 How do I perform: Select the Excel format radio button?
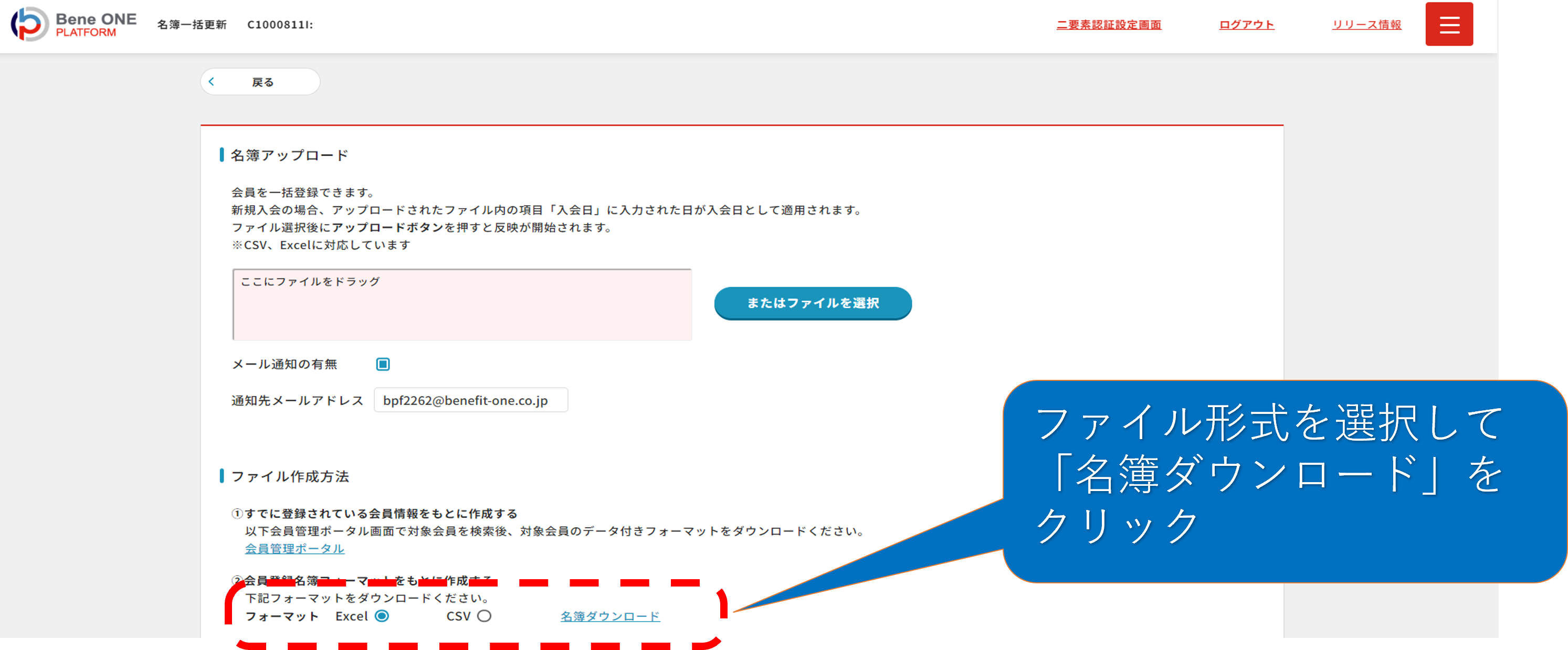(382, 616)
